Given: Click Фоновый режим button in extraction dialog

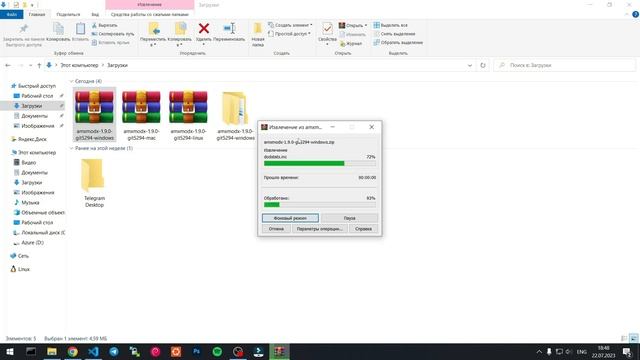Looking at the screenshot, I should click(x=290, y=218).
